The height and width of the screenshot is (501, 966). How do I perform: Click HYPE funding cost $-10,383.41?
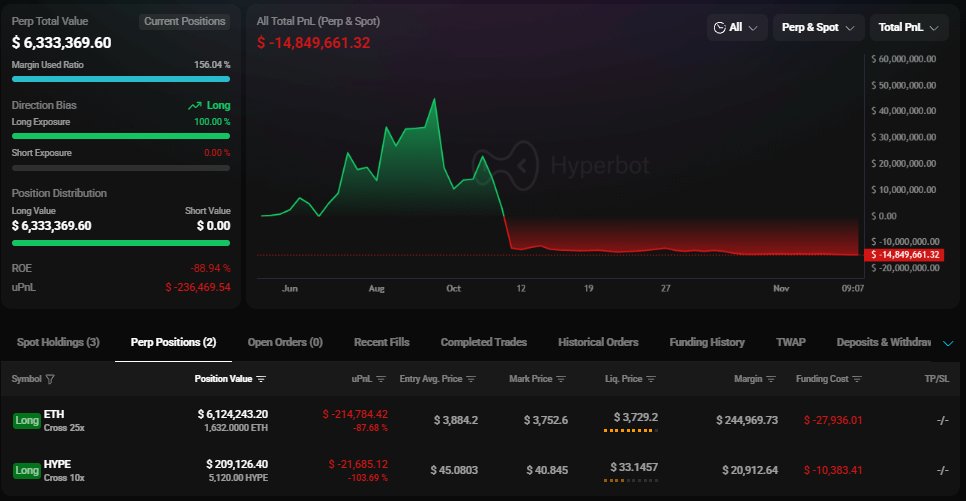[833, 470]
